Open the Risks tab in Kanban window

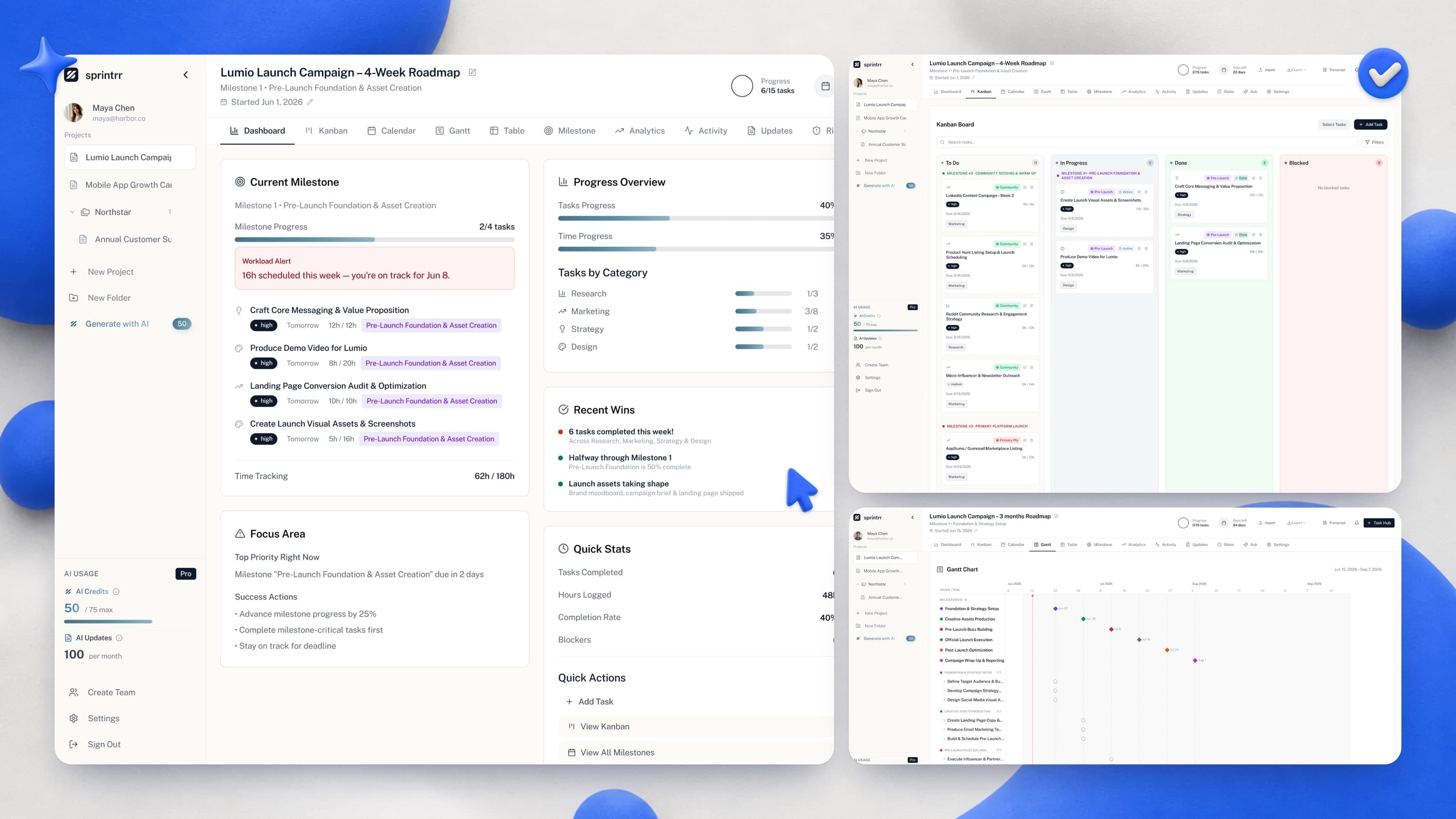coord(1225,92)
